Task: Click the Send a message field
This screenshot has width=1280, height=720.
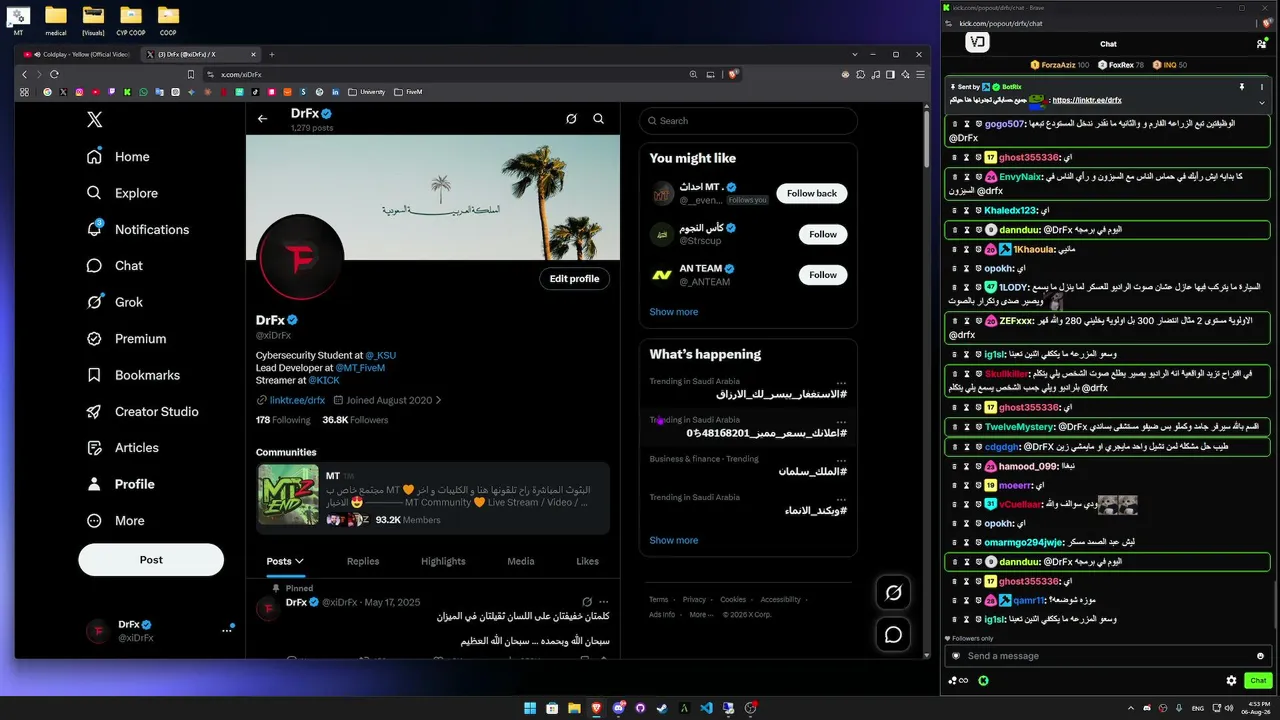Action: [x=1108, y=656]
